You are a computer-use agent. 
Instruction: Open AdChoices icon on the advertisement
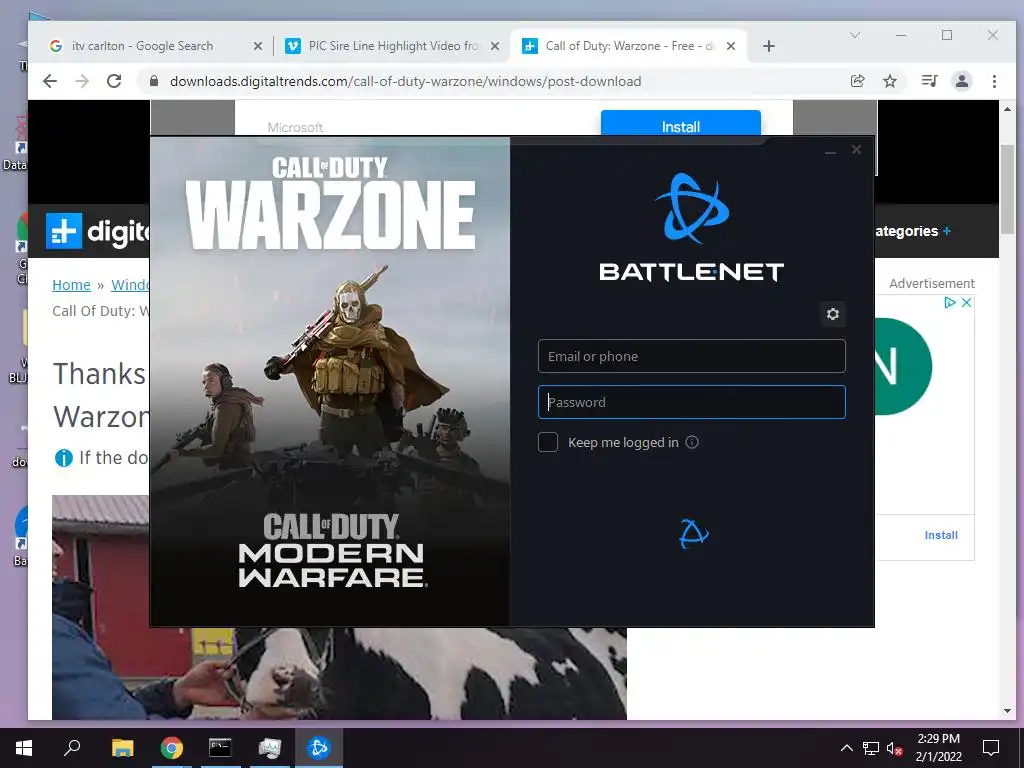[950, 302]
